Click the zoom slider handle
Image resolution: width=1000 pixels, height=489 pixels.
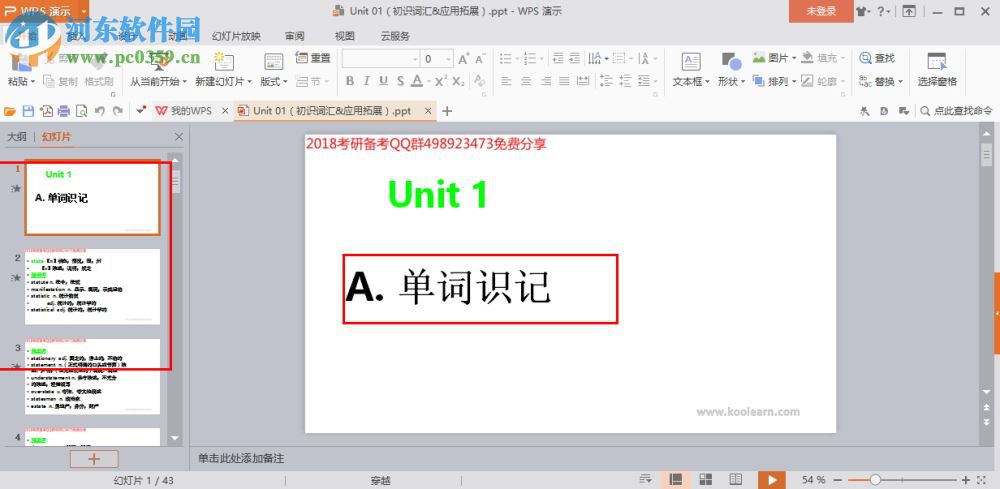[x=875, y=479]
